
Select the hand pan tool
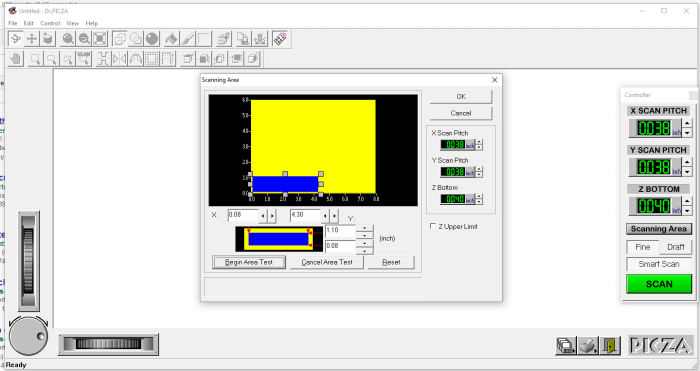tap(16, 58)
